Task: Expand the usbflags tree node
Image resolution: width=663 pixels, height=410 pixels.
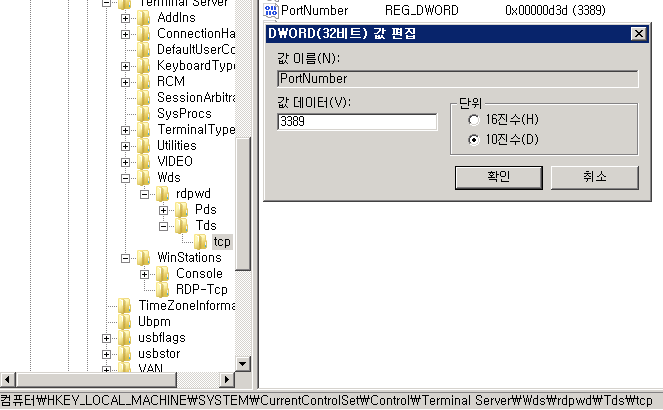Action: tap(107, 339)
